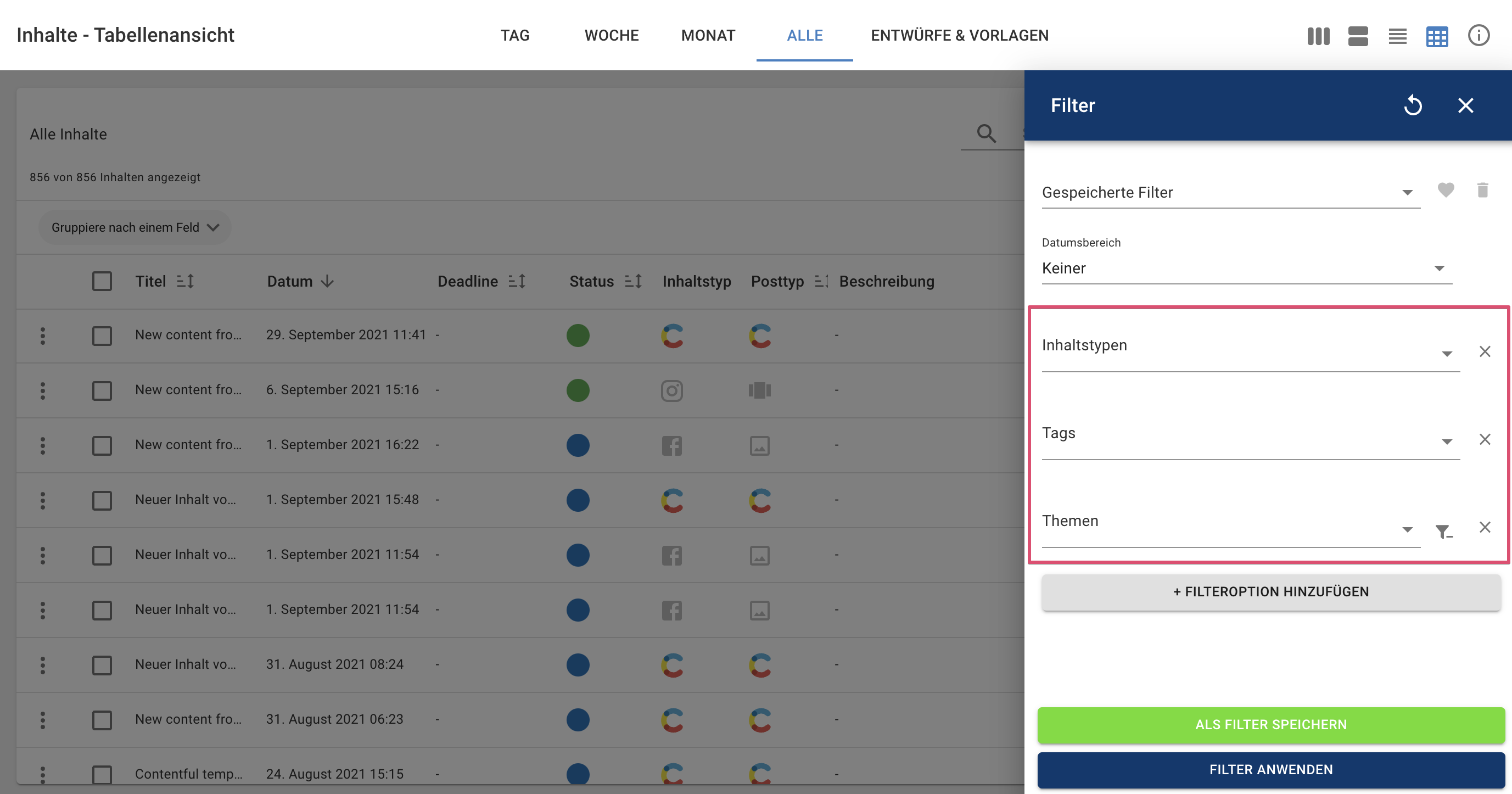
Task: Toggle the select-all checkbox in table header
Action: [102, 281]
